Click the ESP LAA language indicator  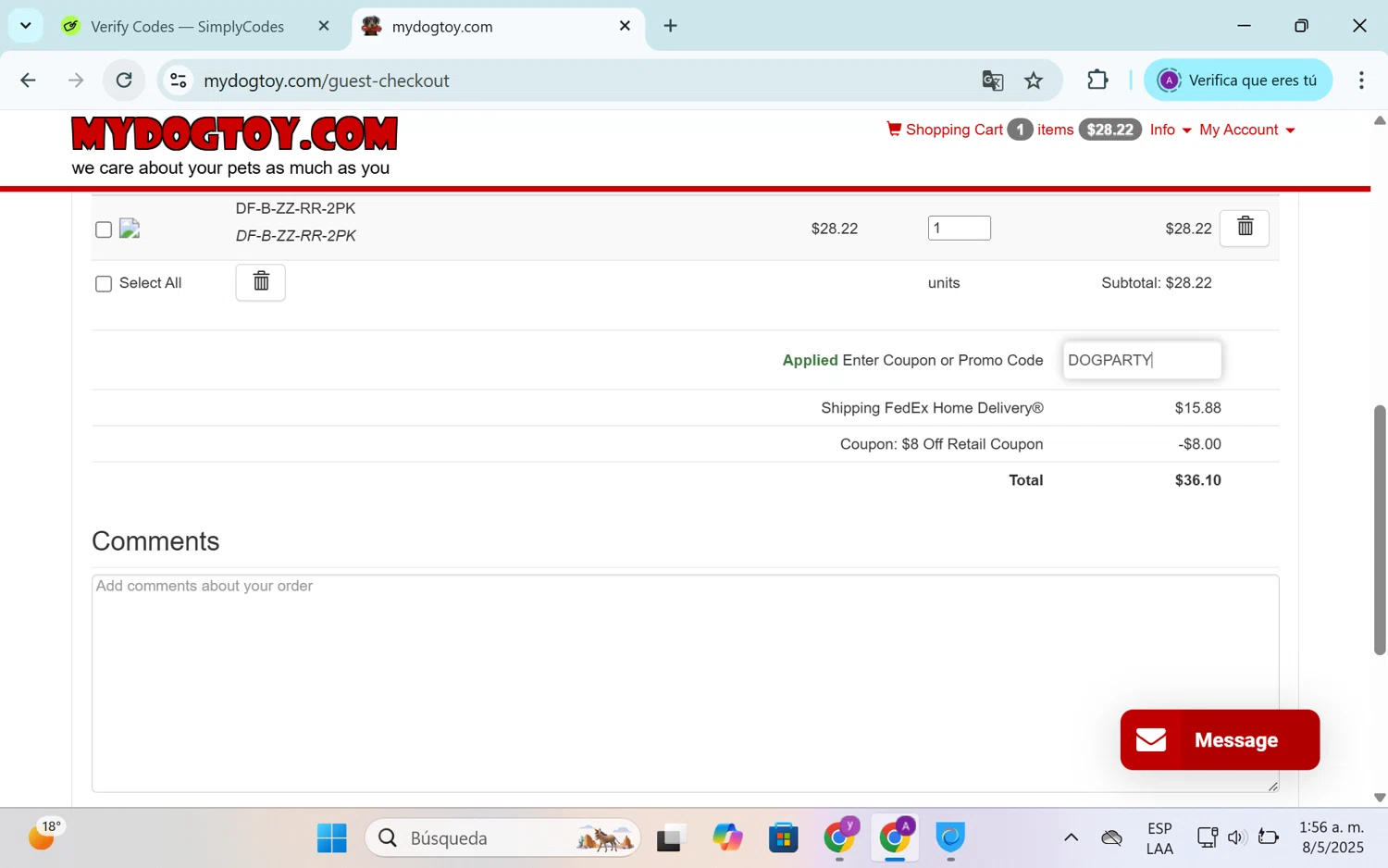click(1159, 837)
